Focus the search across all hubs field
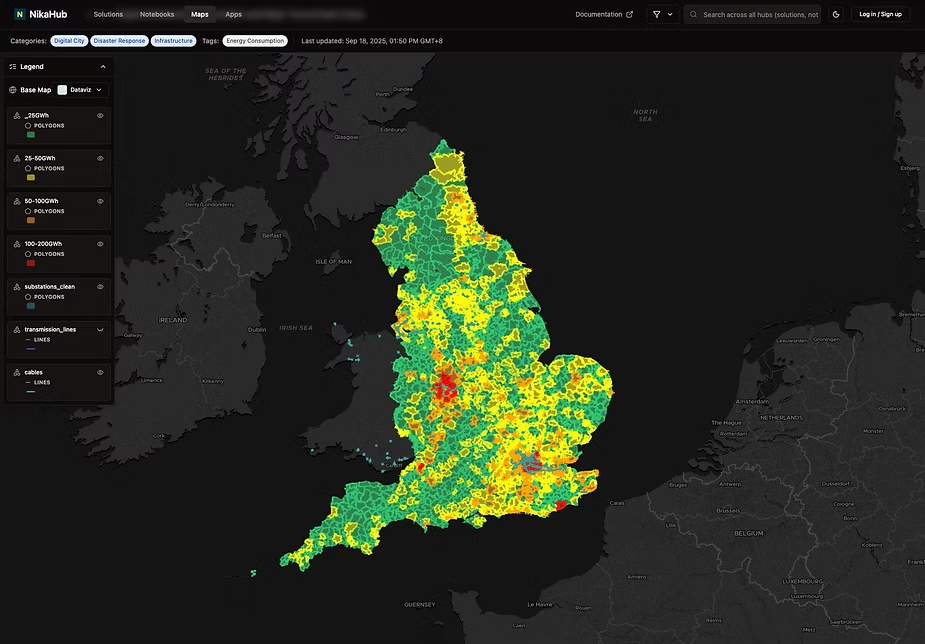The width and height of the screenshot is (925, 644). [x=752, y=14]
